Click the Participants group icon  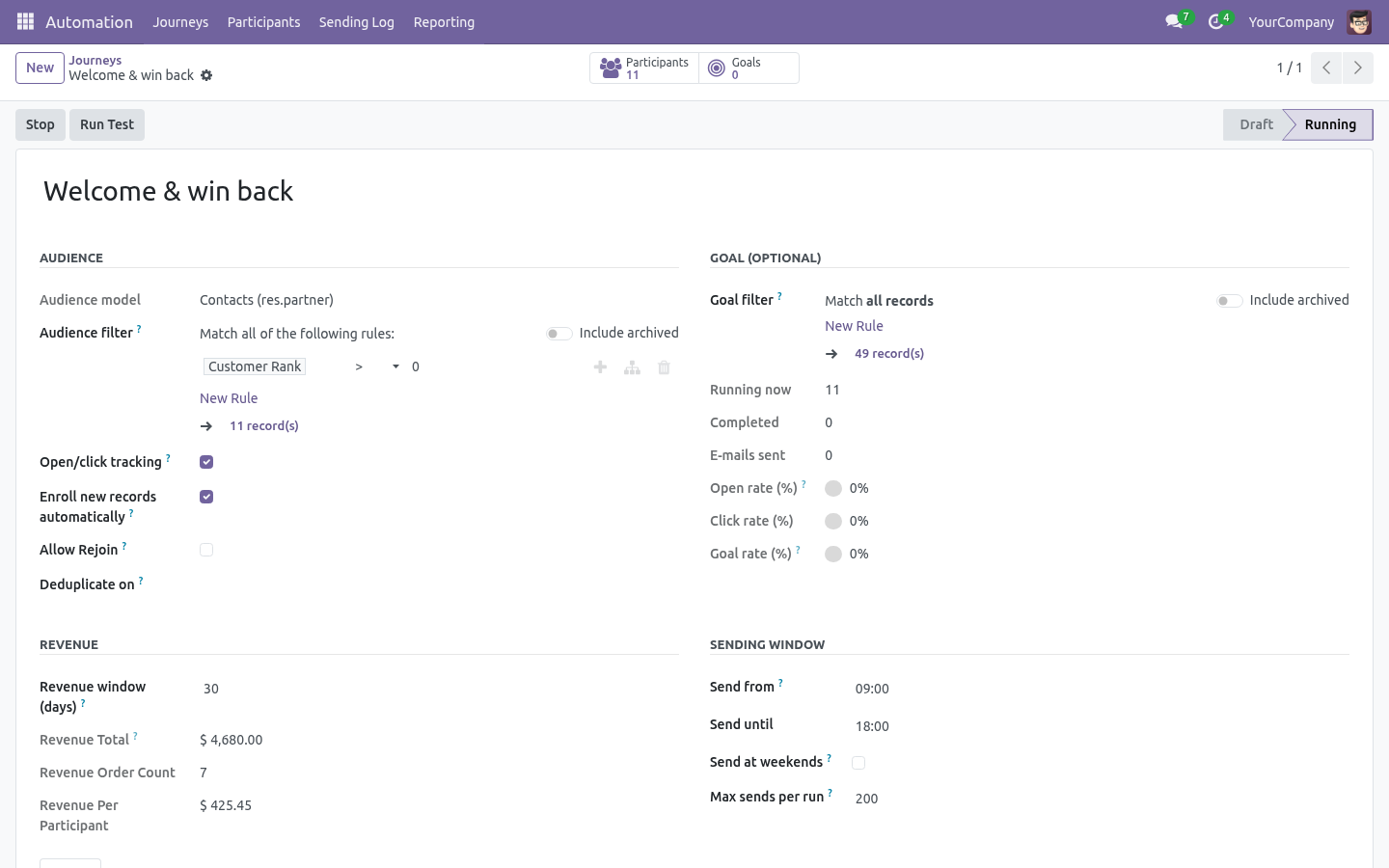611,68
